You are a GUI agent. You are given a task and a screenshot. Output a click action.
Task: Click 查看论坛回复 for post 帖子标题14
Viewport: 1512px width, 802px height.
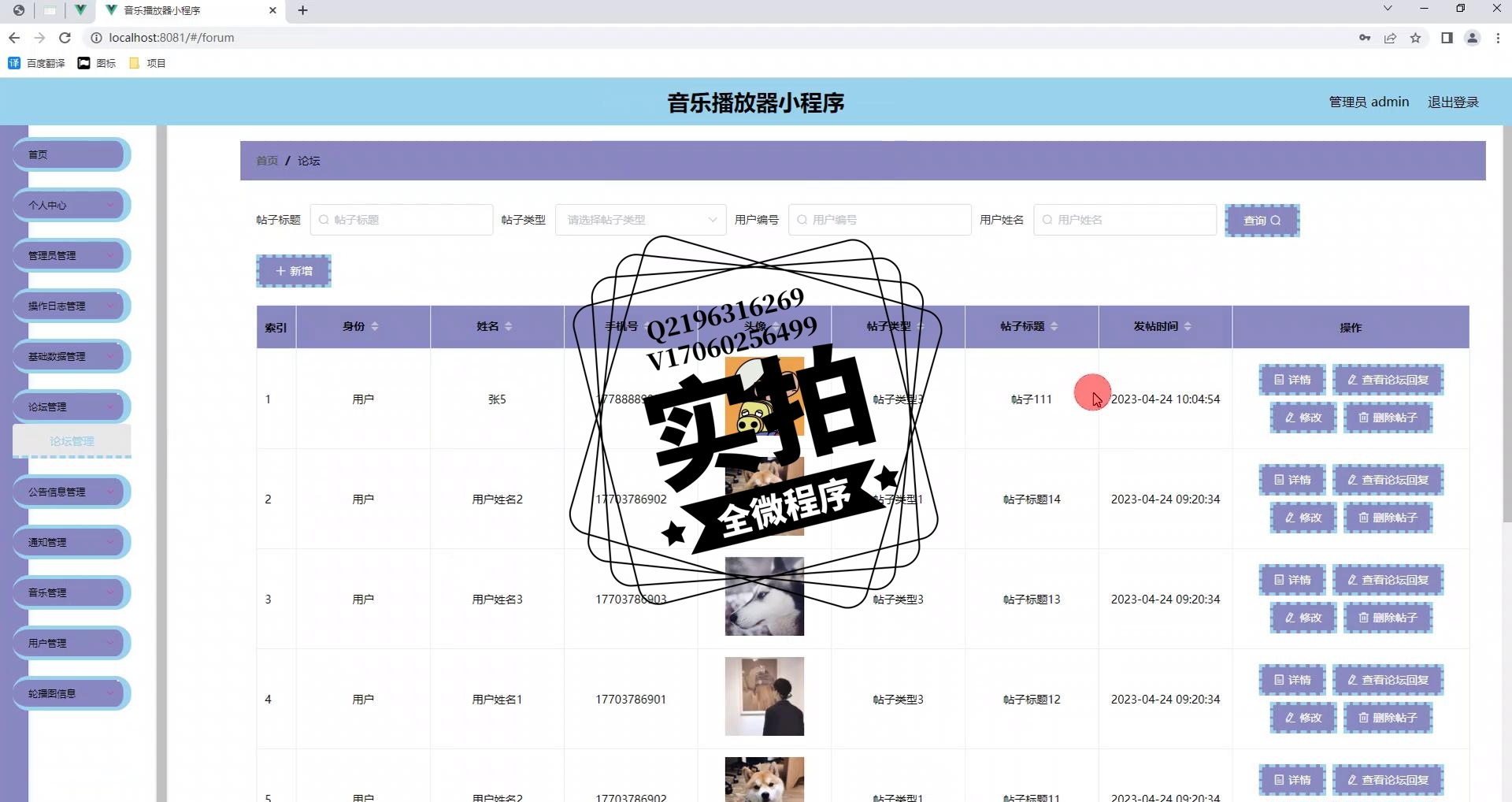1388,480
